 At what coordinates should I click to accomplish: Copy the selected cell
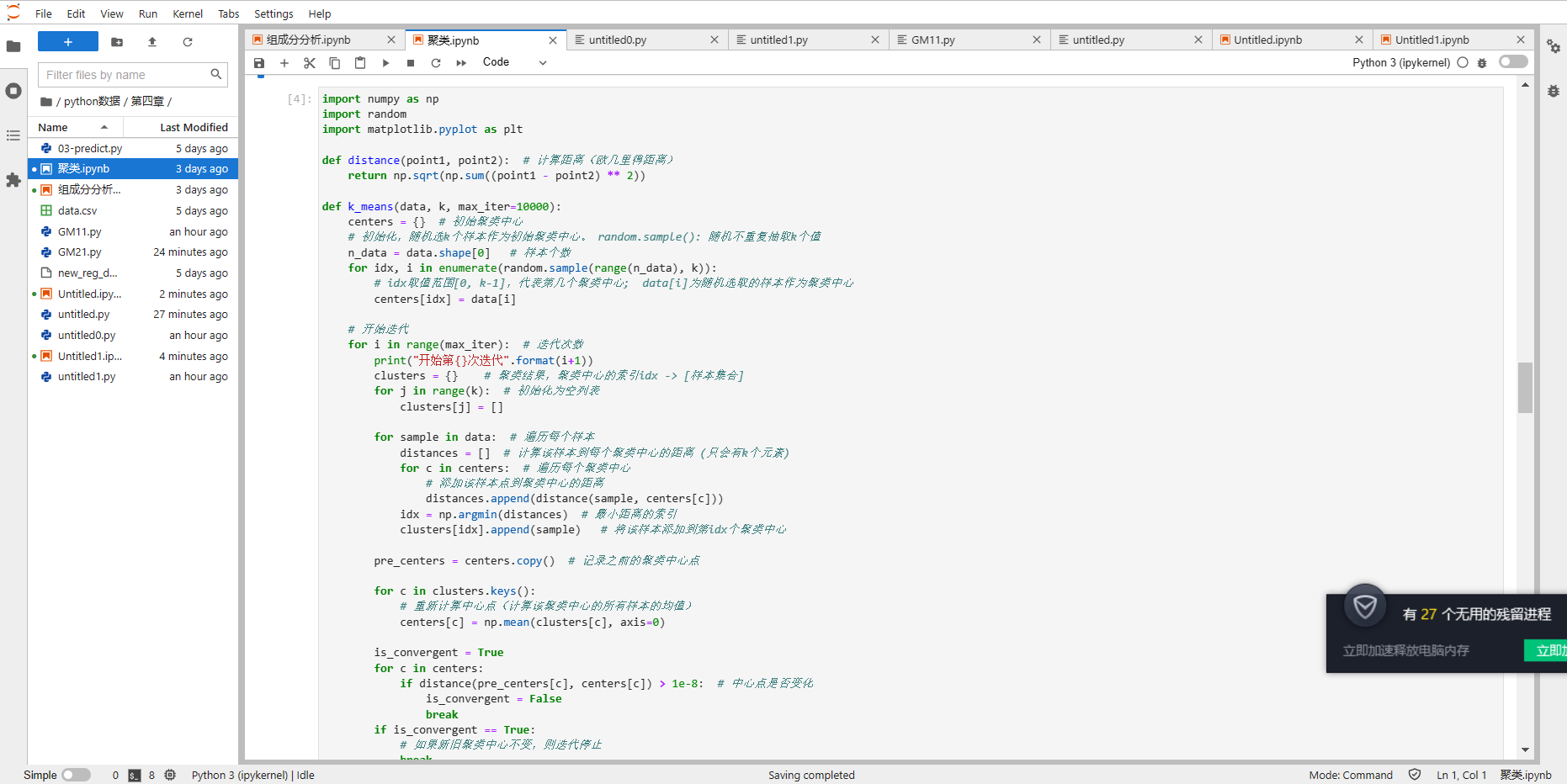click(335, 63)
